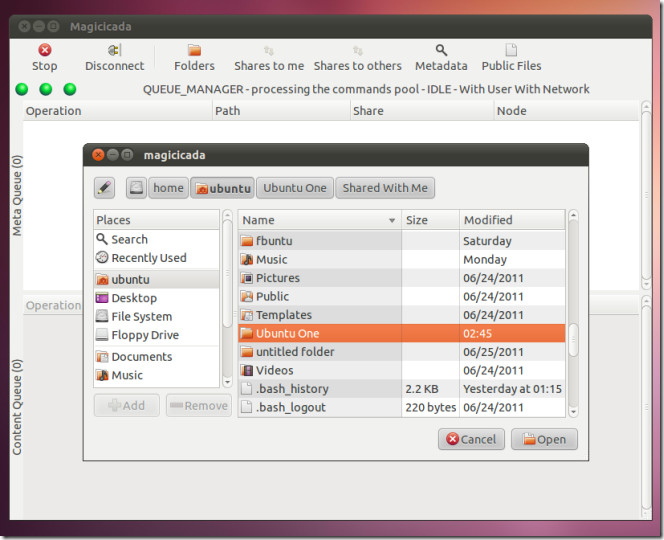The height and width of the screenshot is (540, 664).
Task: Select the Public folder row
Action: [401, 296]
